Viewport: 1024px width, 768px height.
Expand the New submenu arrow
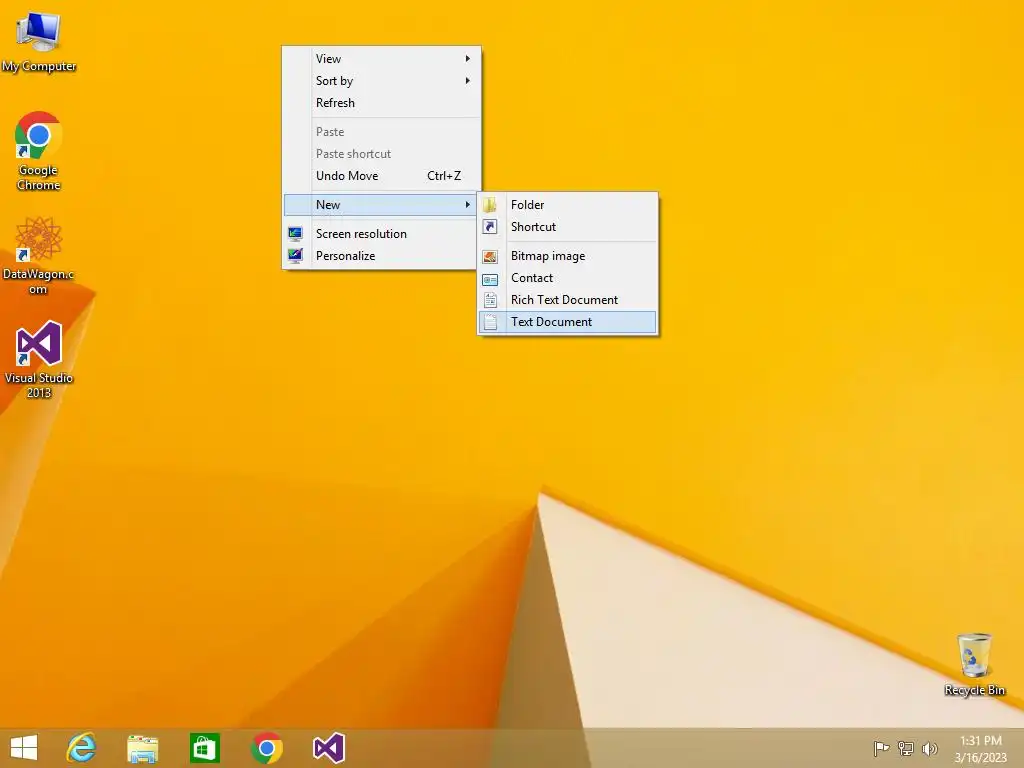click(x=468, y=204)
